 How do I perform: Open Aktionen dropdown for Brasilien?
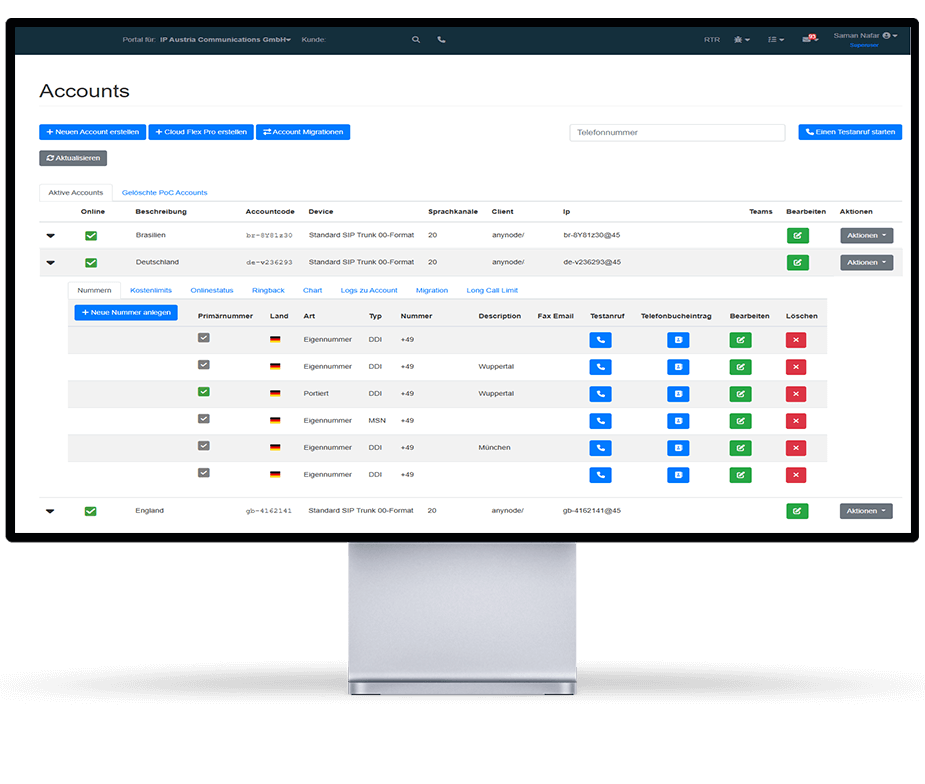pos(866,236)
